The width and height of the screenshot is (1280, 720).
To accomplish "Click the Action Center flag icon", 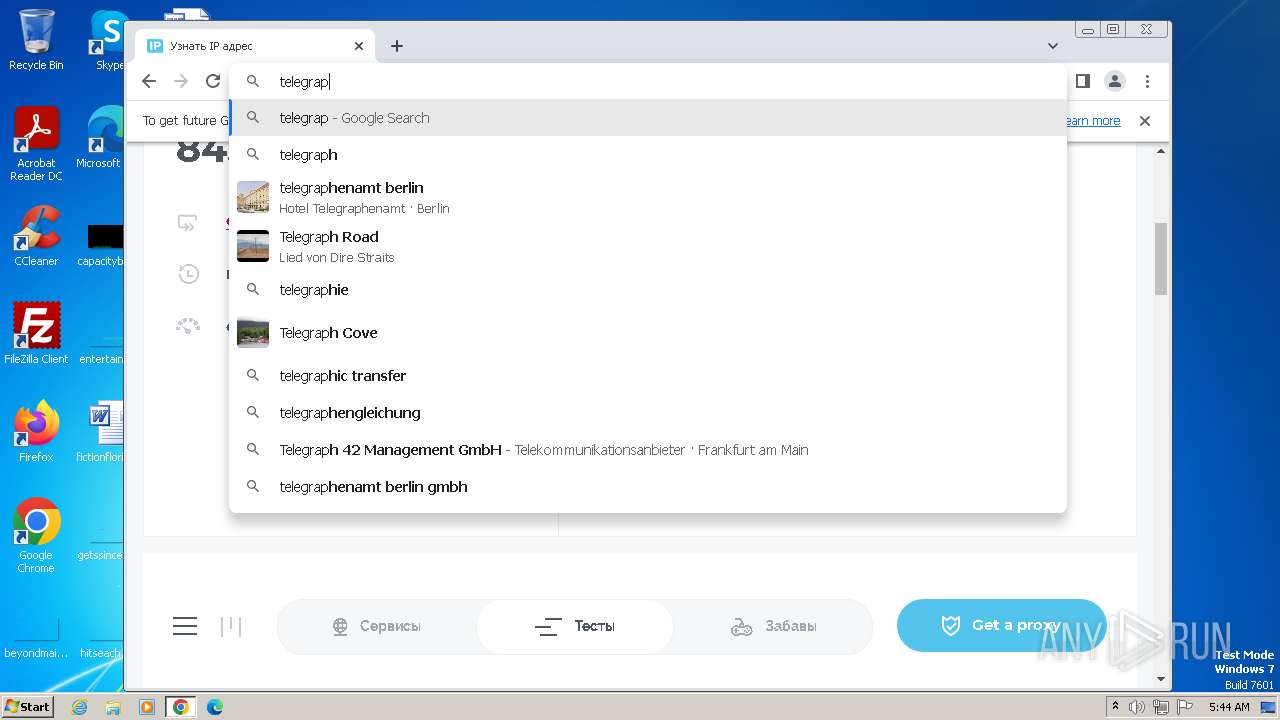I will tap(1183, 707).
